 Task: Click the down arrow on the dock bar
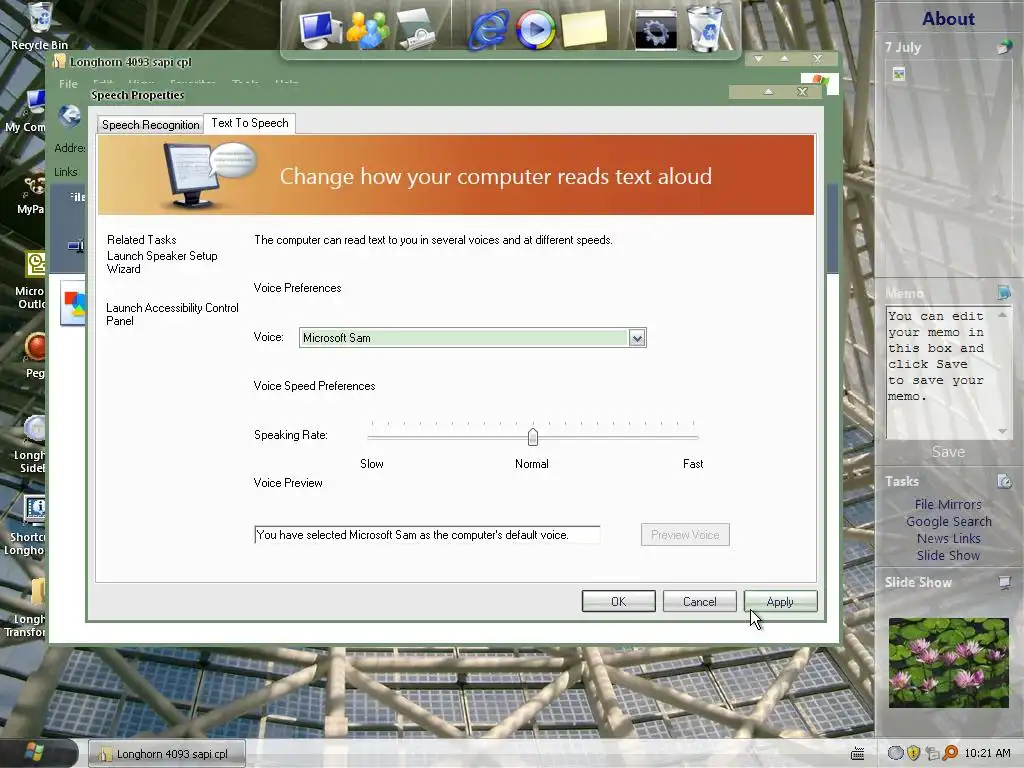tap(758, 59)
